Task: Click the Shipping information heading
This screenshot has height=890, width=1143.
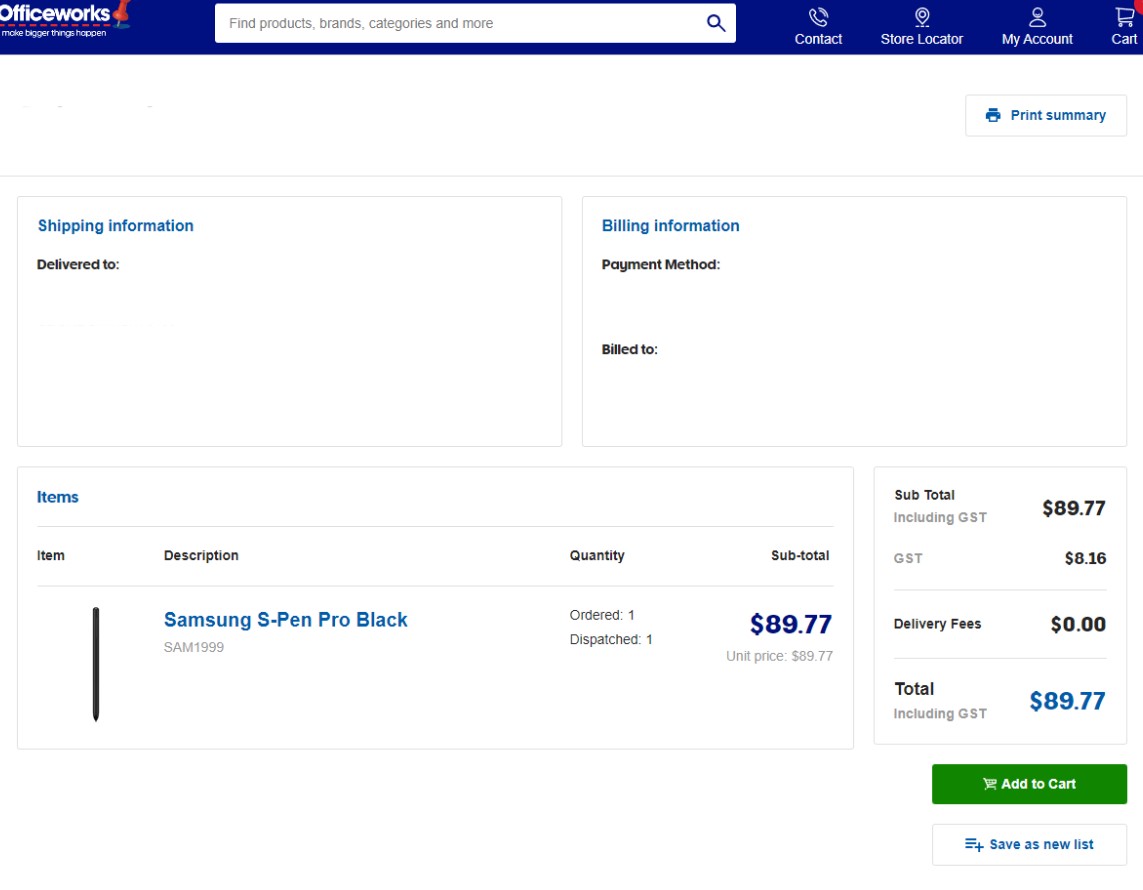Action: pos(115,226)
